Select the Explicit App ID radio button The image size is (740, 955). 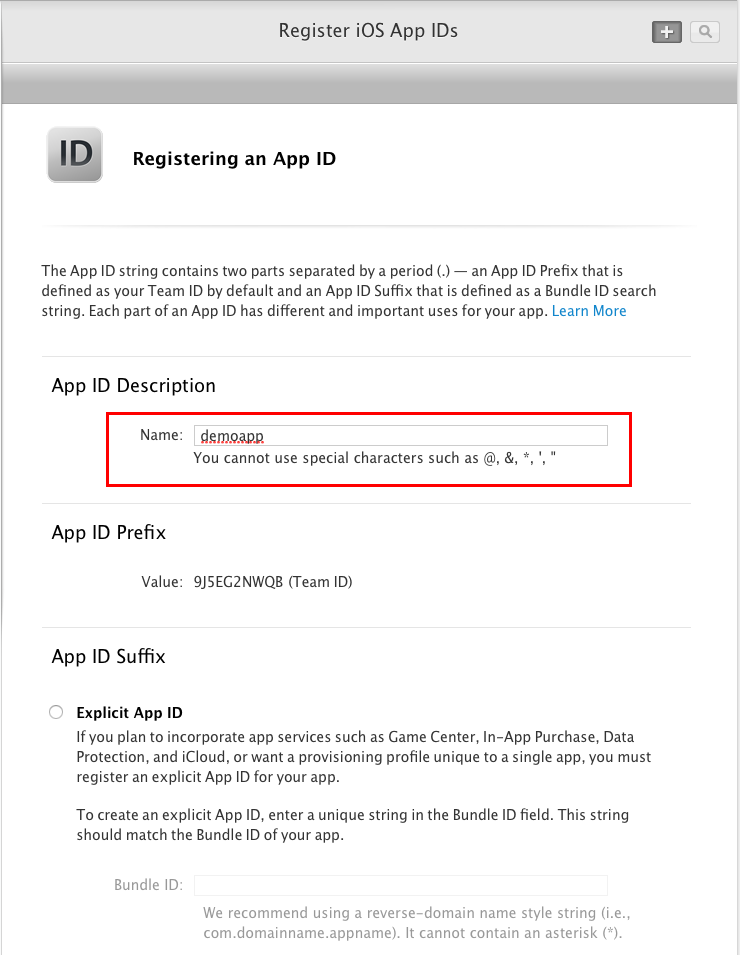point(56,712)
